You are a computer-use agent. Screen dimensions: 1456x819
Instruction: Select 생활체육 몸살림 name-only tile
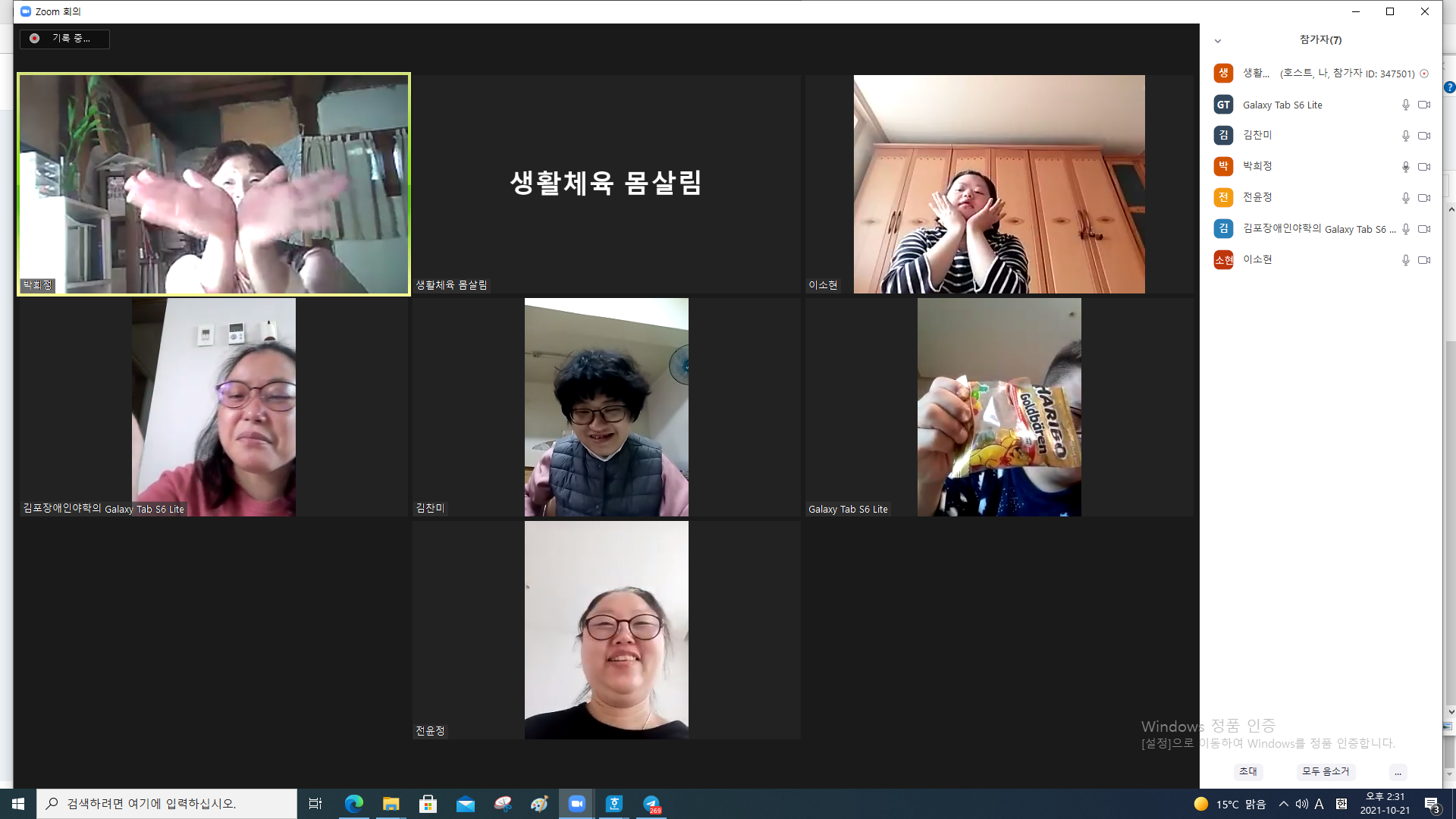[606, 184]
